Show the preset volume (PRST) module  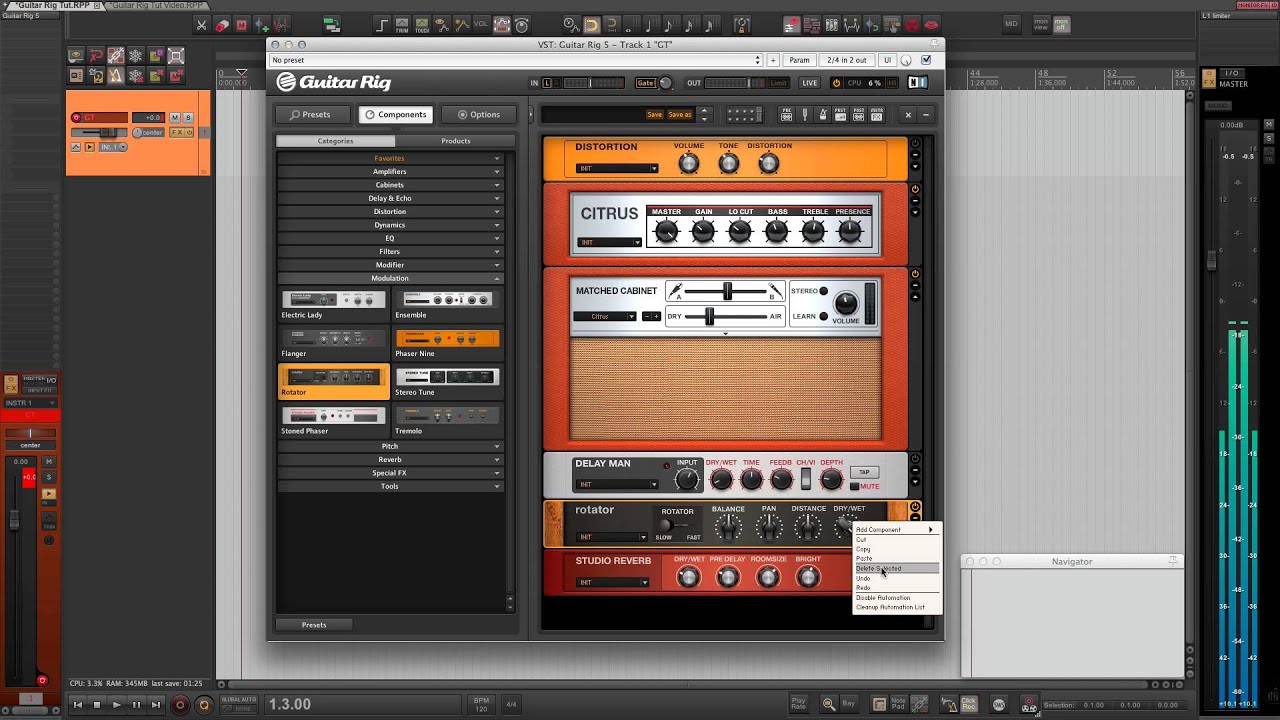tap(841, 115)
